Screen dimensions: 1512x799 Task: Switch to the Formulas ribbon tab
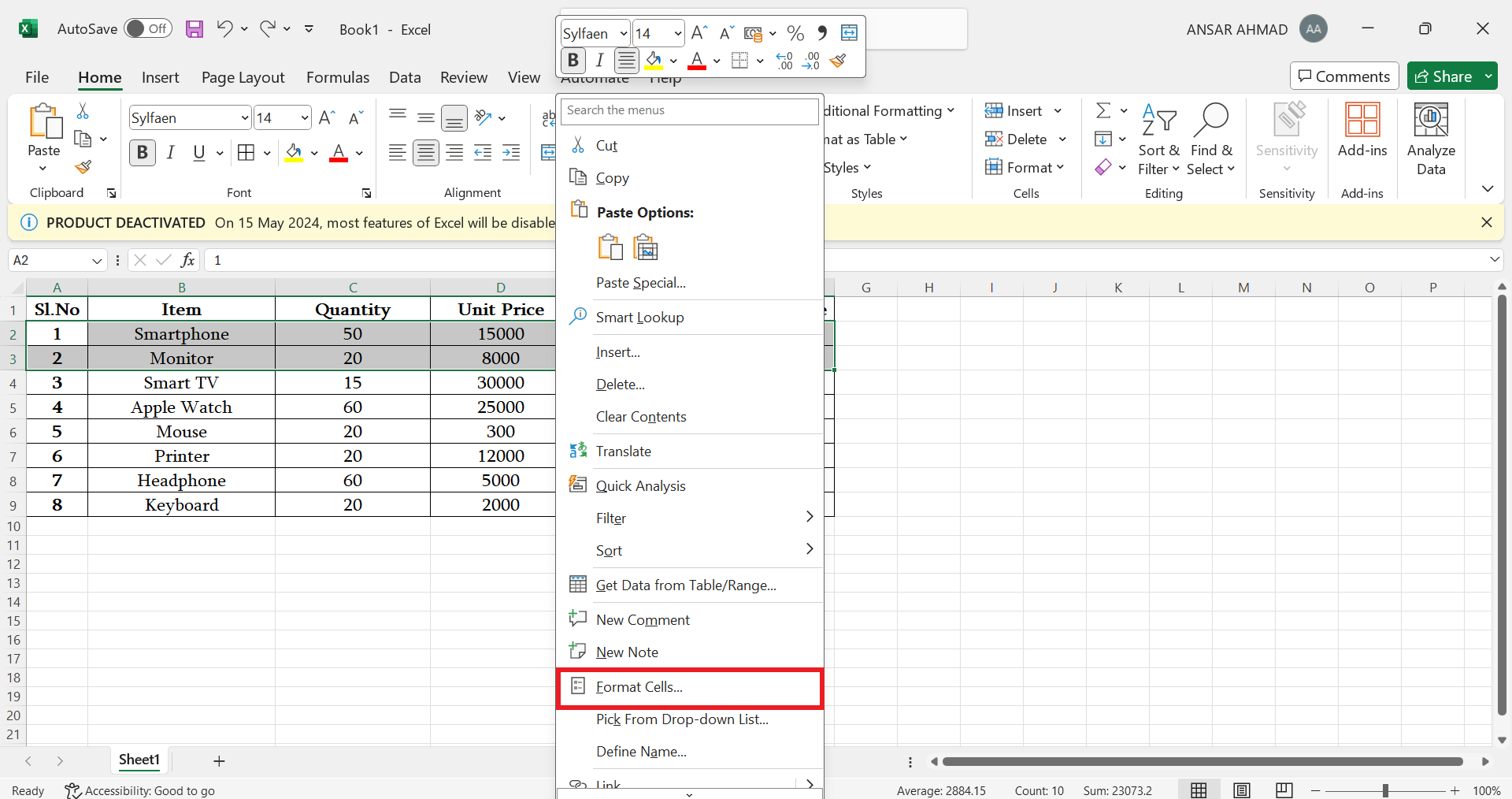point(337,76)
